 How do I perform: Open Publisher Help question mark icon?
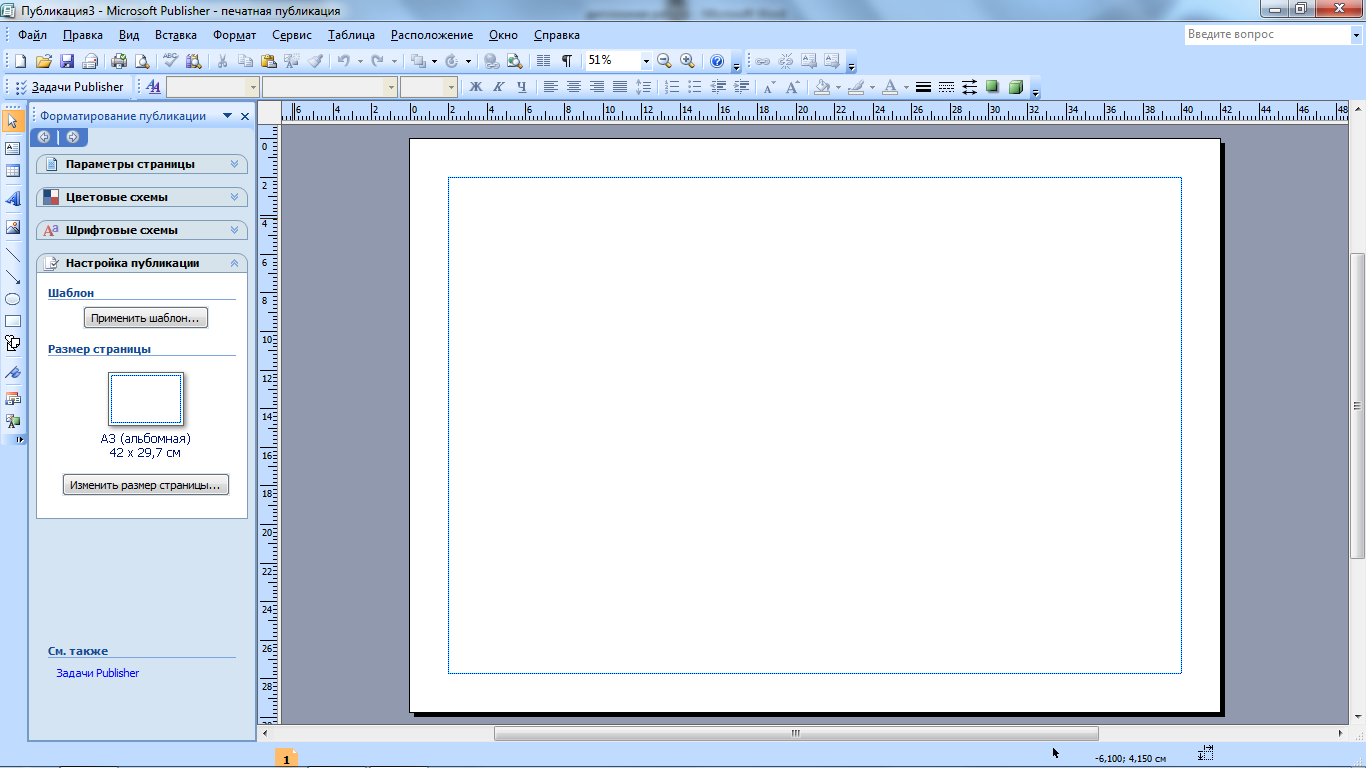point(716,61)
